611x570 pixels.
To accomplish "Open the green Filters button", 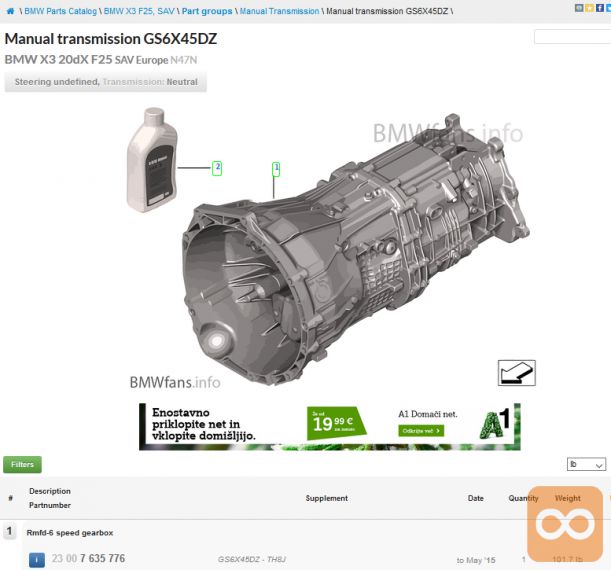I will coord(22,464).
